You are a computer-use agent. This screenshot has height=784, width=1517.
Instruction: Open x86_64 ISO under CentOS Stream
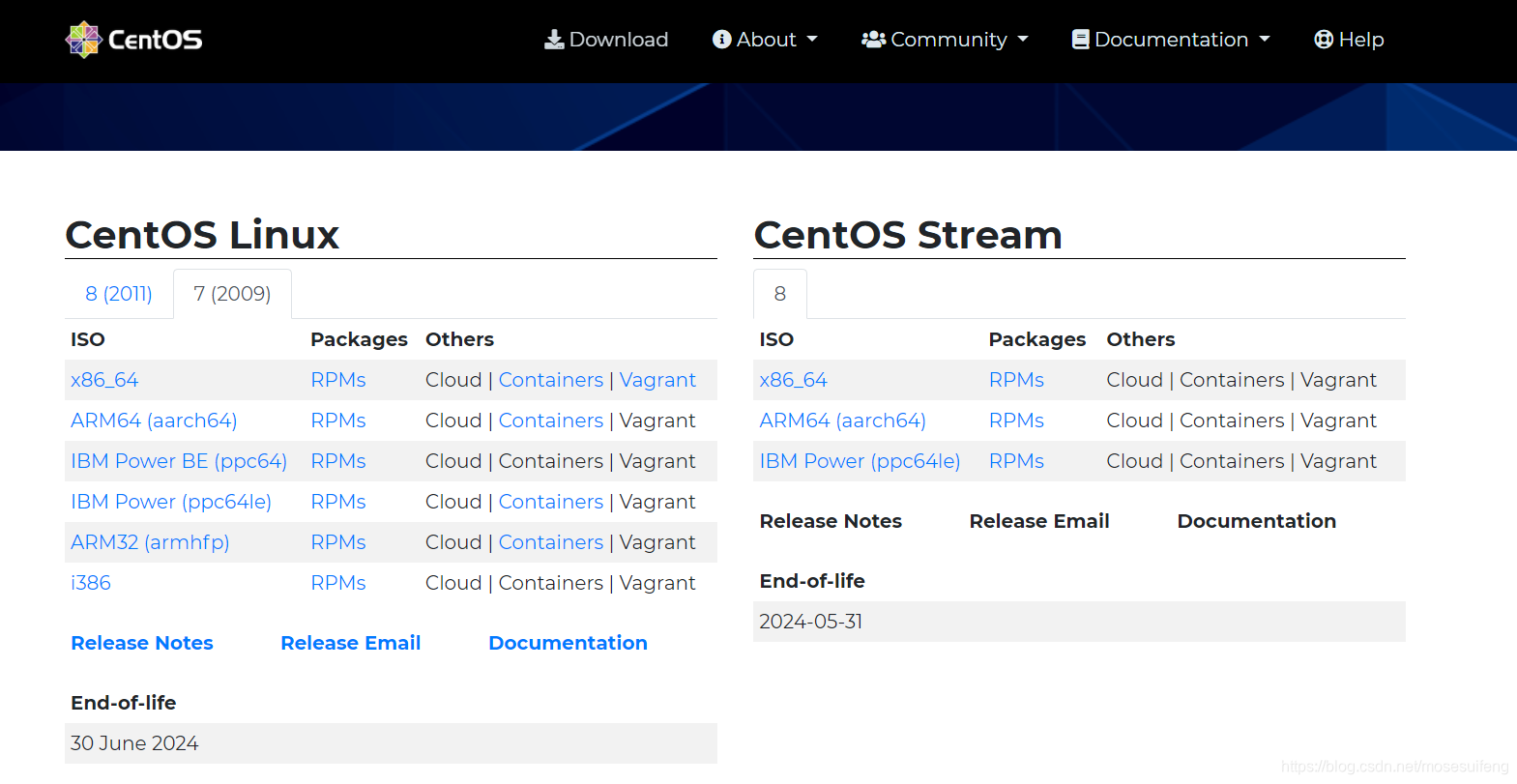click(794, 380)
